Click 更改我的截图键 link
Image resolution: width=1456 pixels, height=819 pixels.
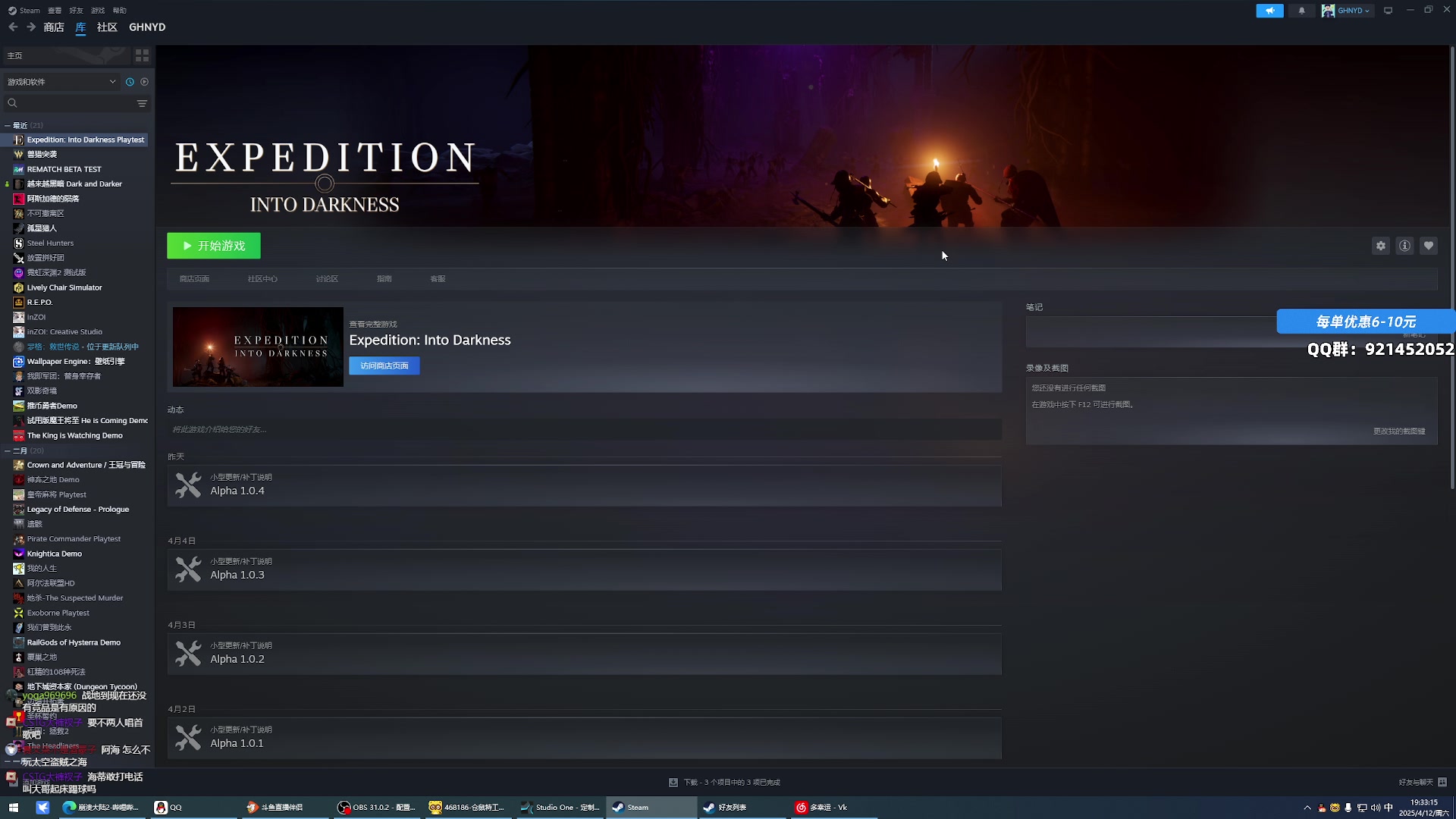[1399, 431]
